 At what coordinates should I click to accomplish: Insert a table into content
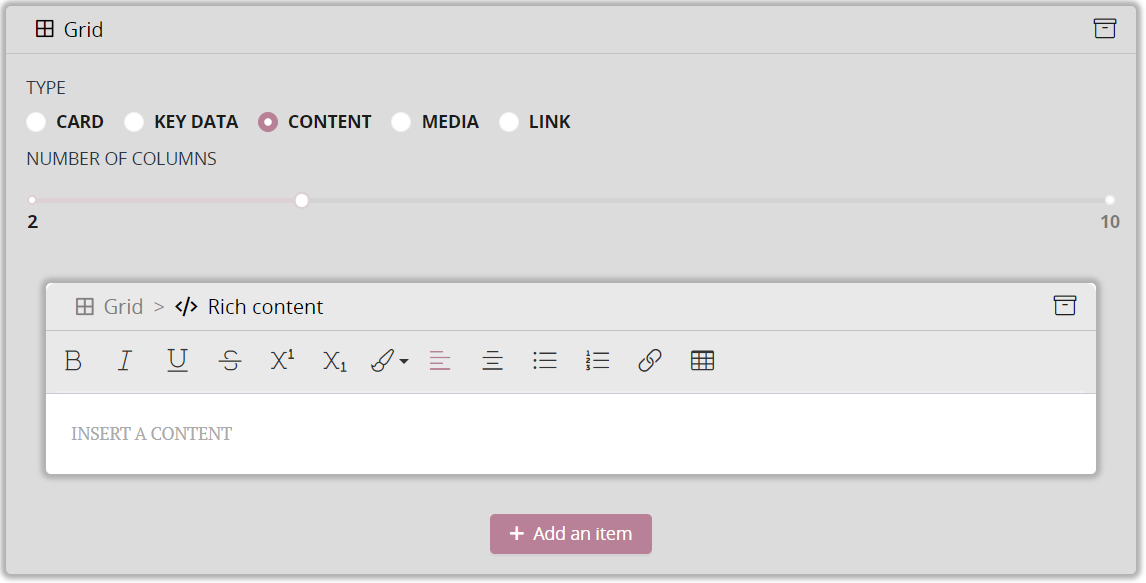[703, 361]
